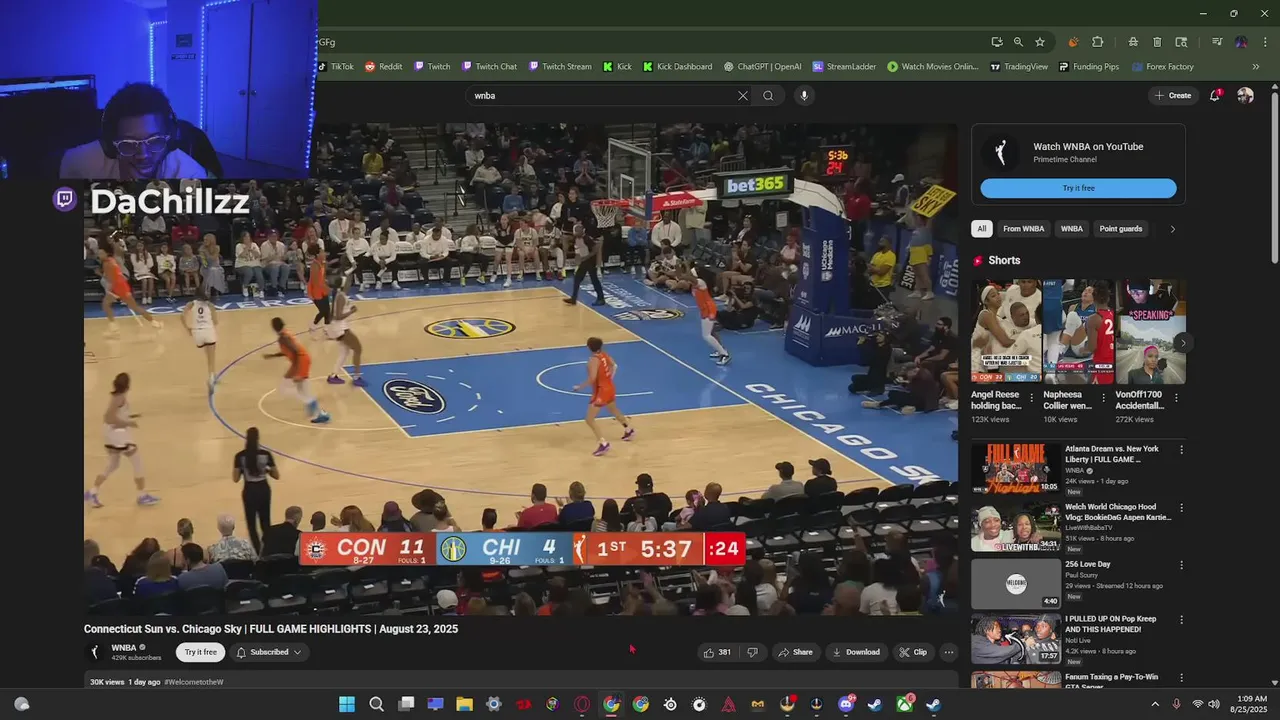Select the From WNBA filter chip
The height and width of the screenshot is (720, 1280).
[x=1023, y=229]
